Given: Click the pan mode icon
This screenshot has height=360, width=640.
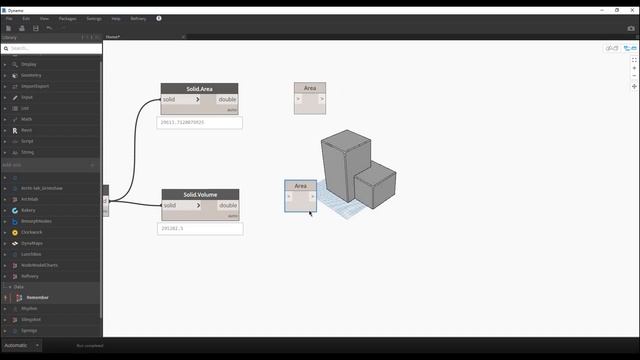Looking at the screenshot, I should pos(634,87).
